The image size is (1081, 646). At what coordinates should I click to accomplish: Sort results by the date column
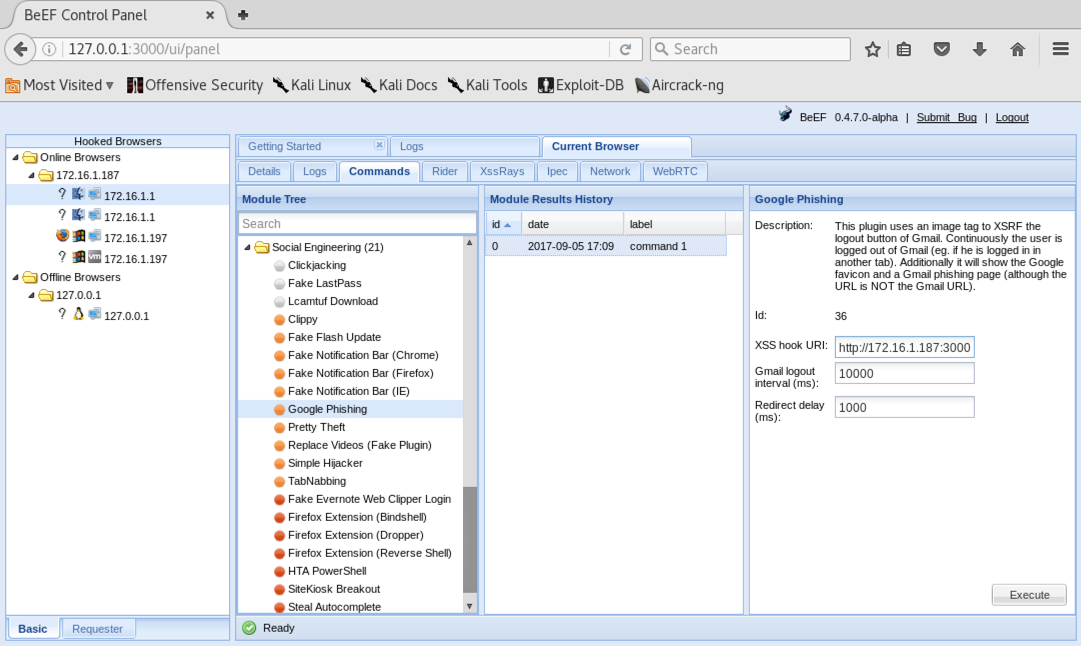pos(572,224)
